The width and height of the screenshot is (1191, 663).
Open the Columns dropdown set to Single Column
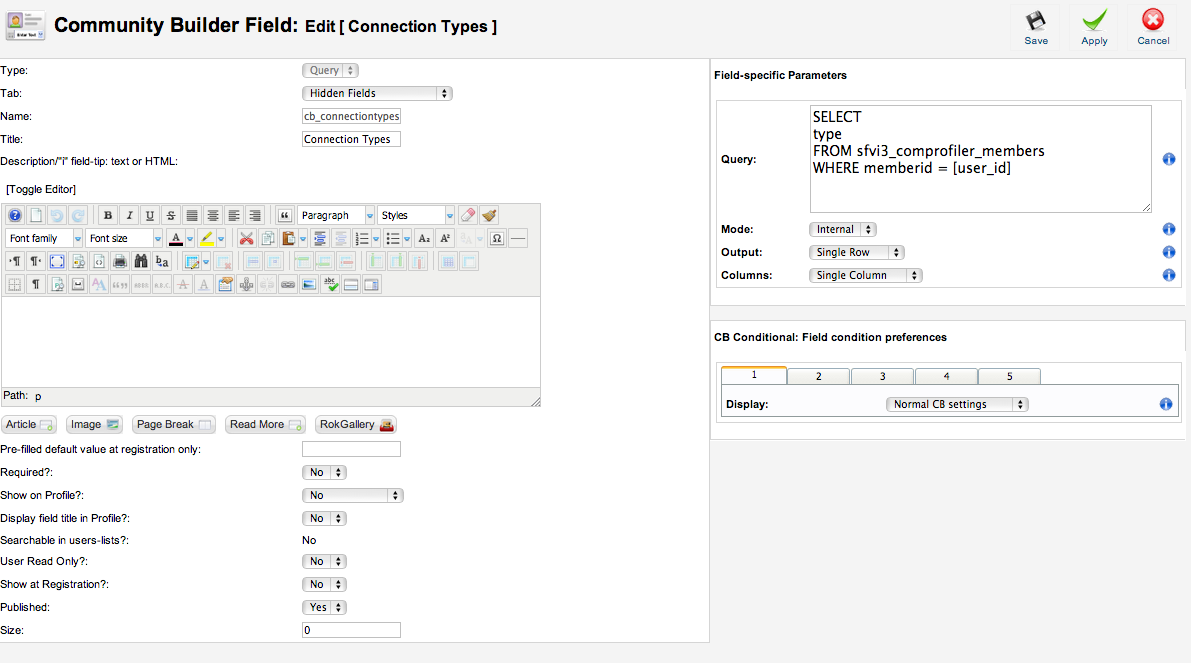[866, 275]
